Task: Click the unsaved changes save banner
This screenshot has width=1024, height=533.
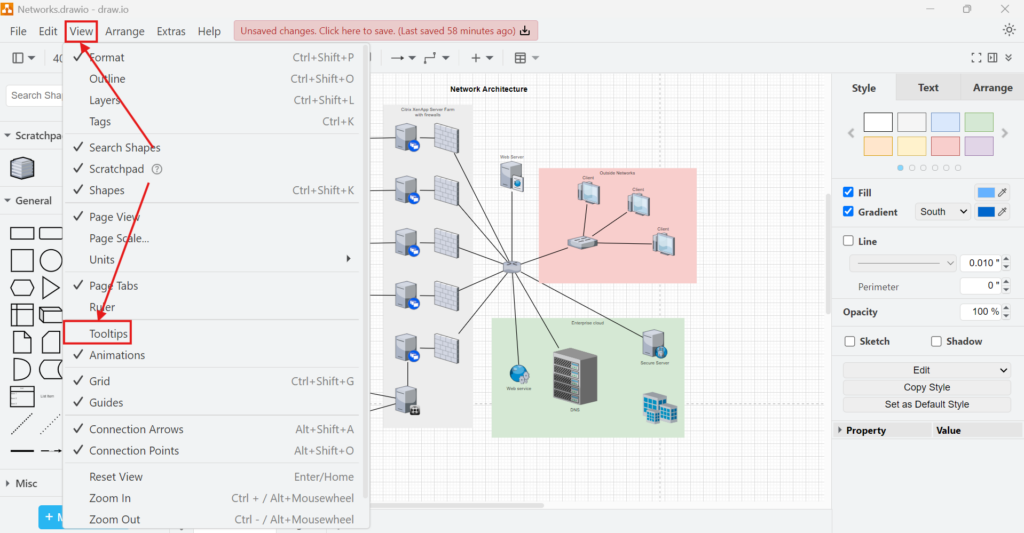Action: [385, 31]
